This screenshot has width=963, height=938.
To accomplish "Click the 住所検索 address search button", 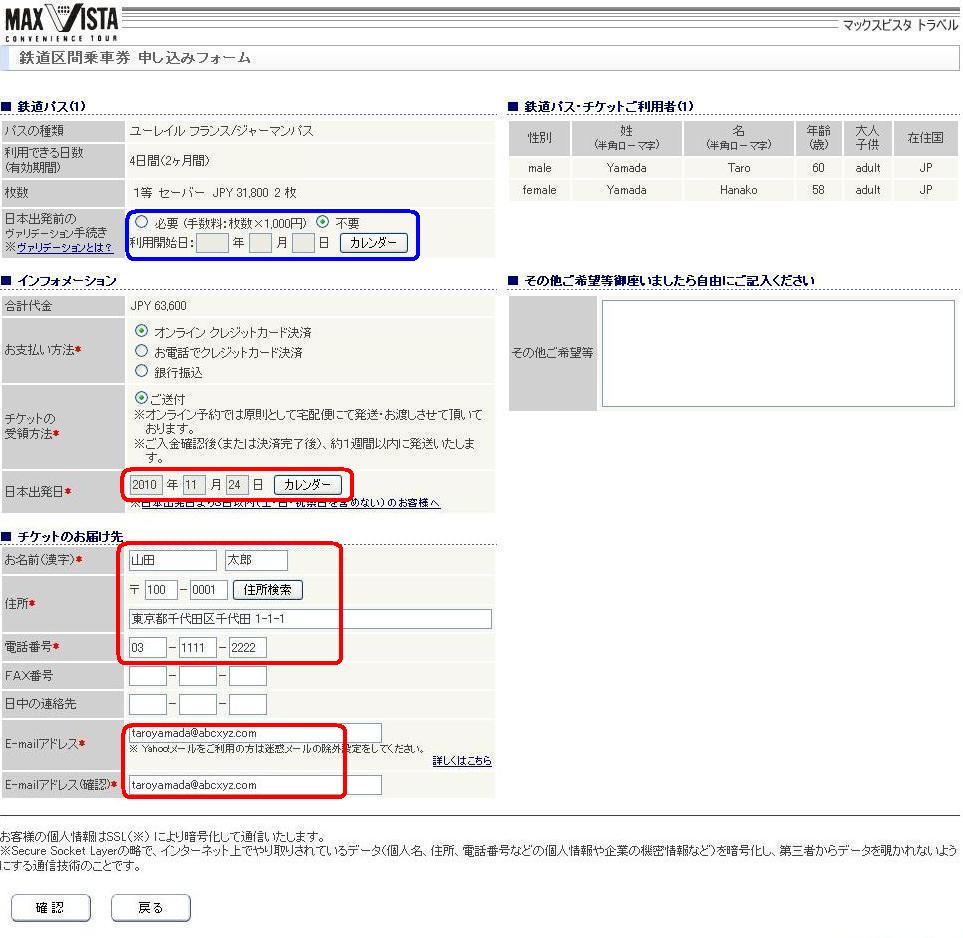I will coord(267,590).
